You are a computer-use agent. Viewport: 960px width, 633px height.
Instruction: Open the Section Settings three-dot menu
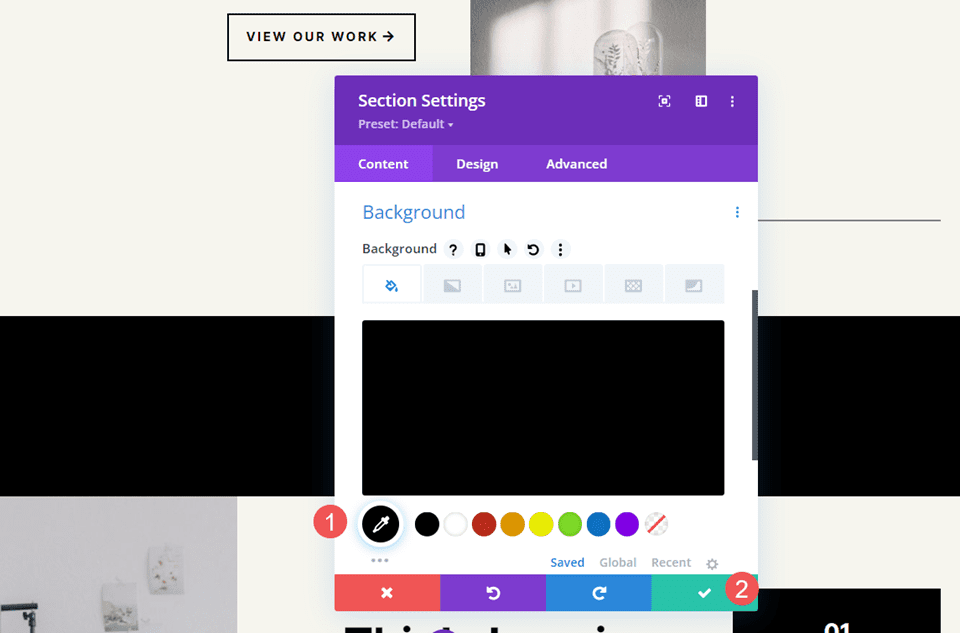point(732,101)
